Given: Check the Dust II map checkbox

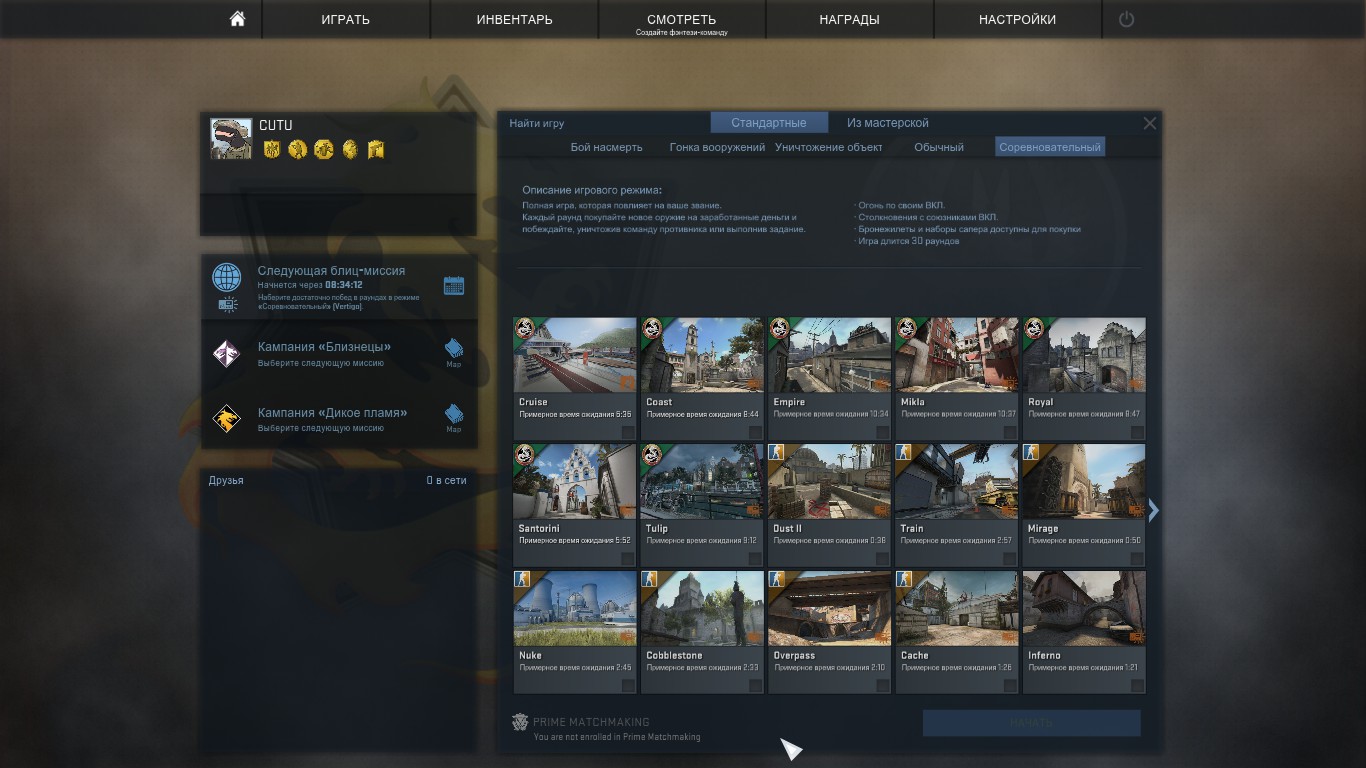Looking at the screenshot, I should [x=883, y=559].
